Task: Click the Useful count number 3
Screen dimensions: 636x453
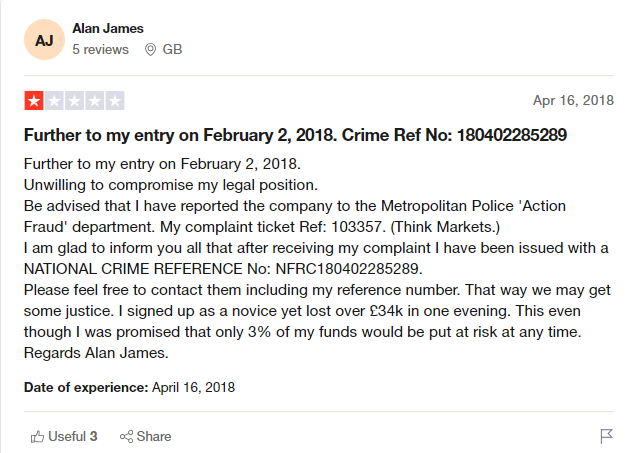Action: click(x=93, y=436)
